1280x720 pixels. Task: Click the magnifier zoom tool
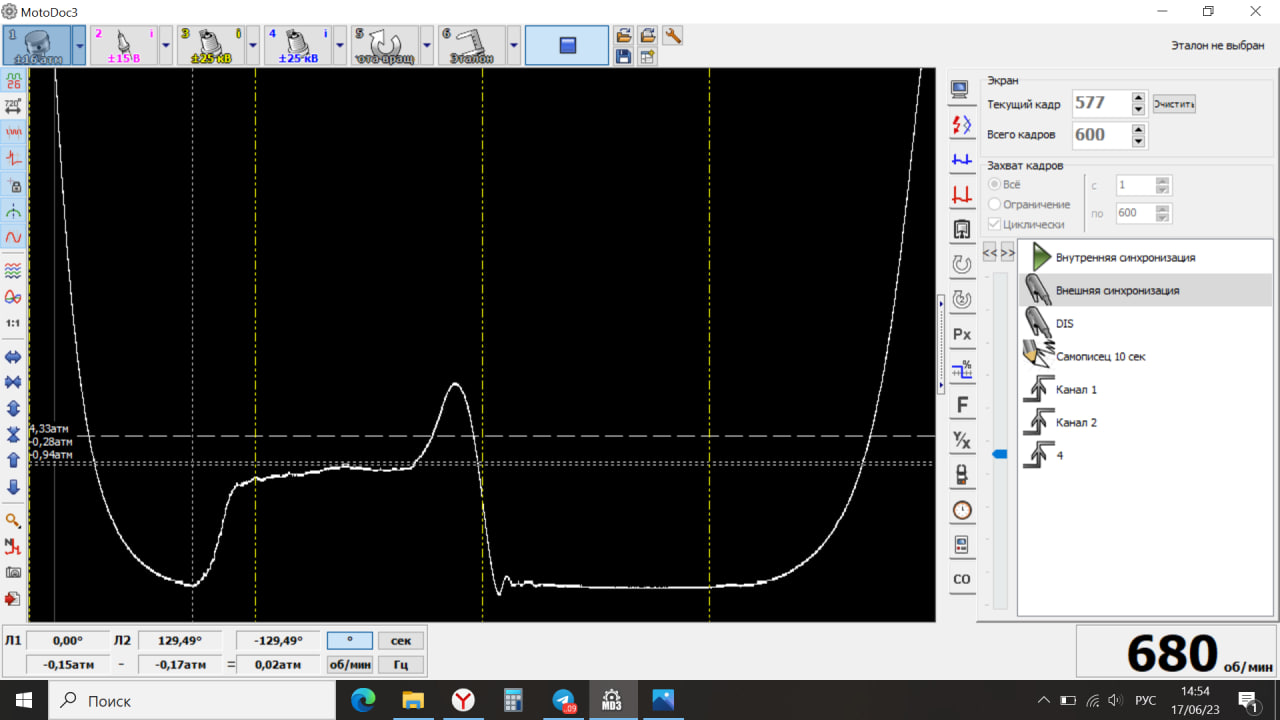[x=14, y=521]
